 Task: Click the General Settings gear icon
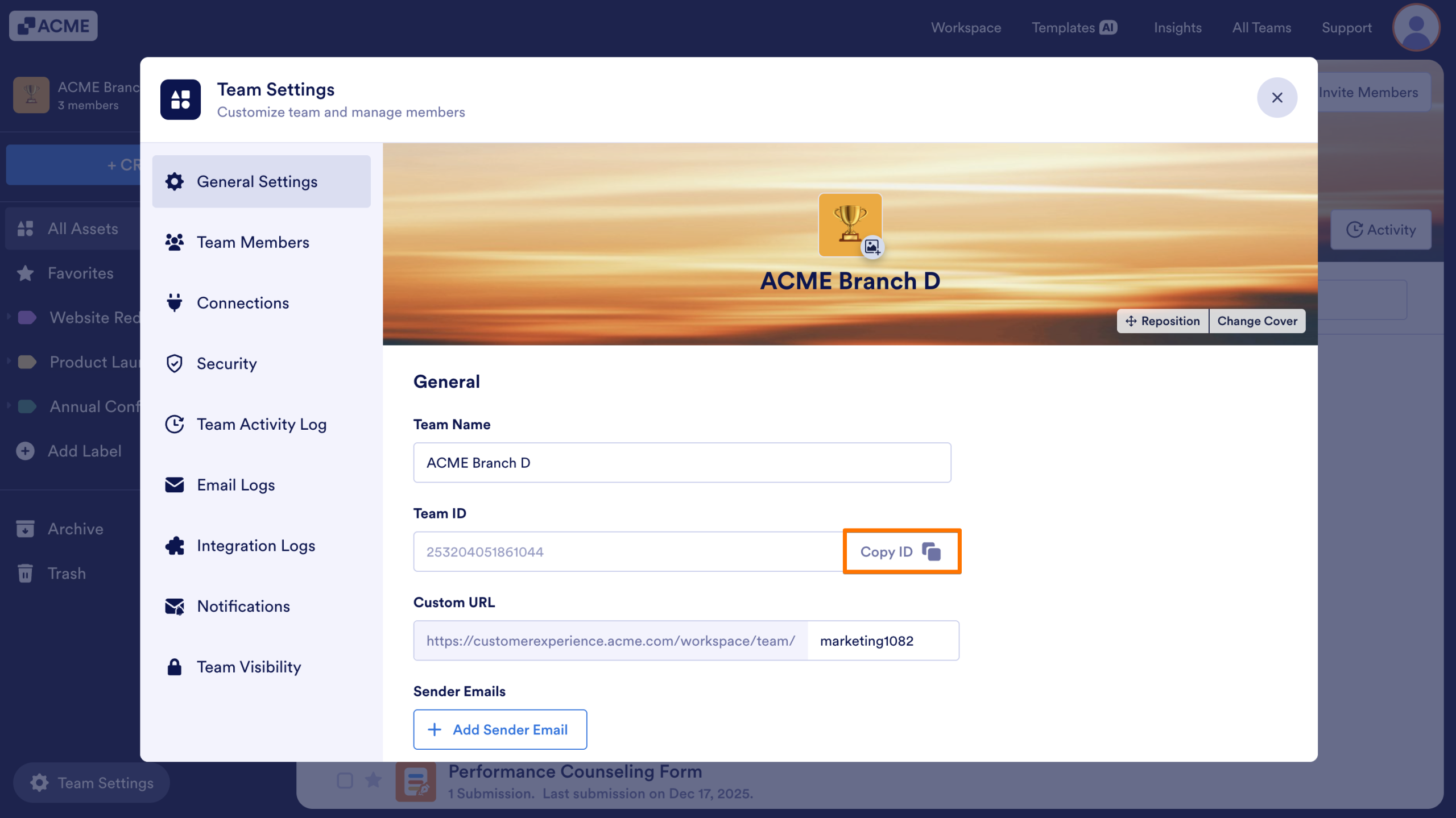[175, 181]
